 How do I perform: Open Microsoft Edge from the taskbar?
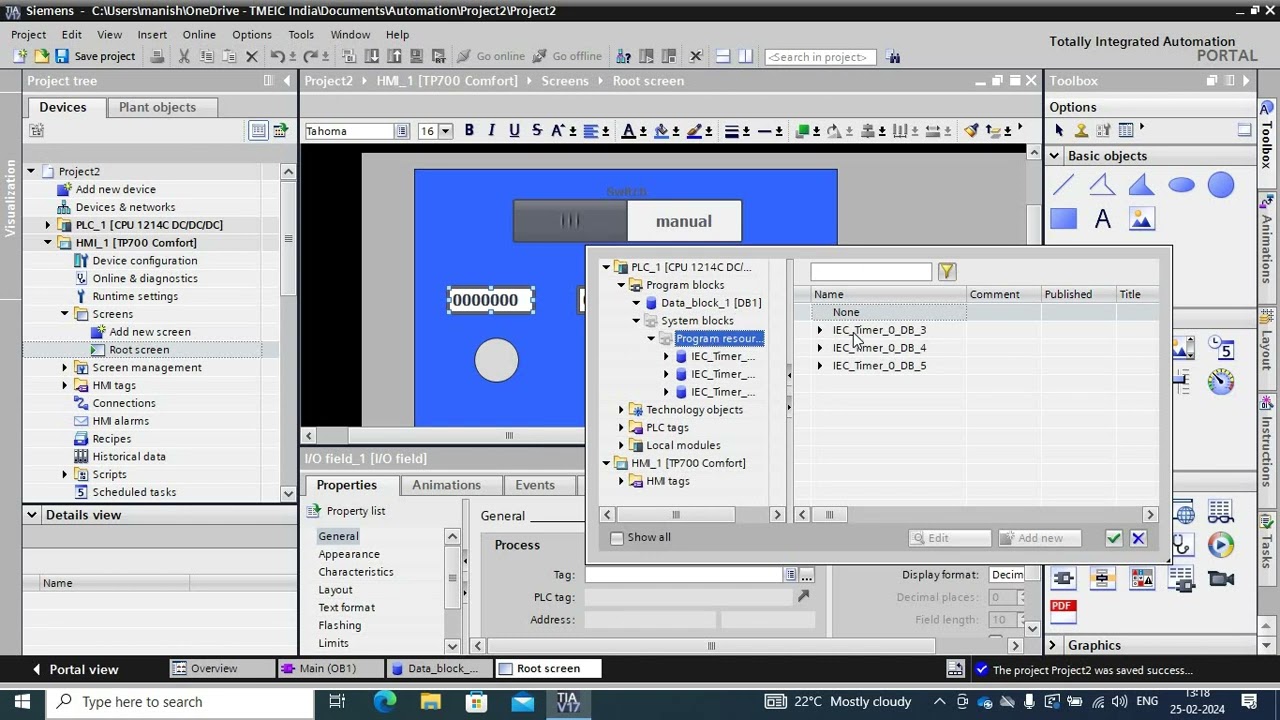pos(385,702)
